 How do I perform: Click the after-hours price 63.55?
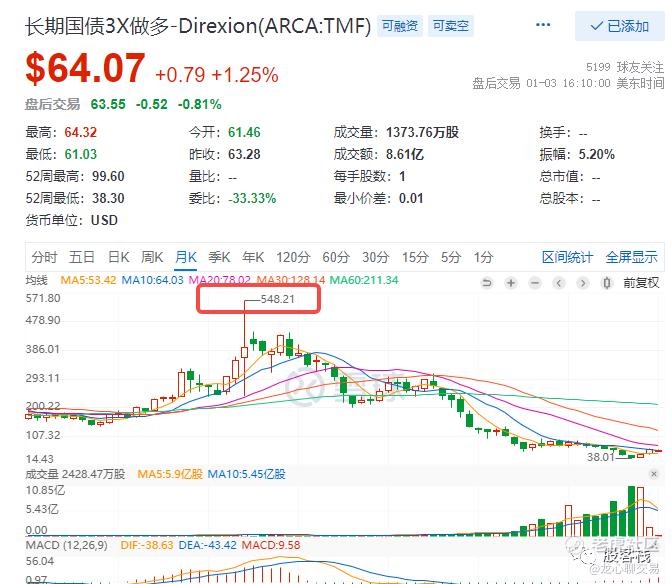click(x=108, y=104)
